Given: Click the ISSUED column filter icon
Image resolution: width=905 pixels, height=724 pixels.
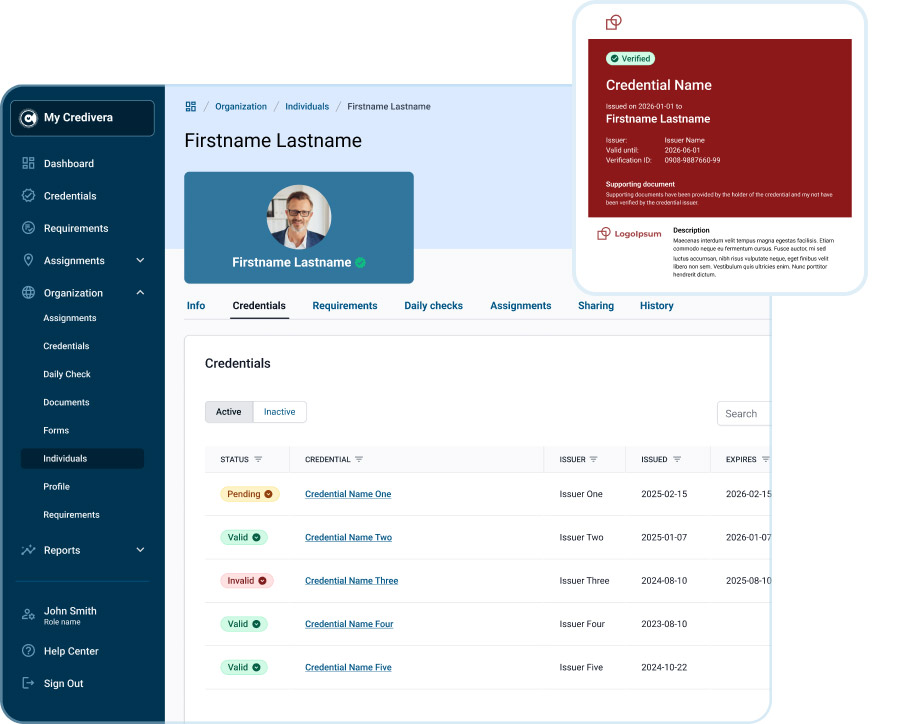Looking at the screenshot, I should coord(677,460).
